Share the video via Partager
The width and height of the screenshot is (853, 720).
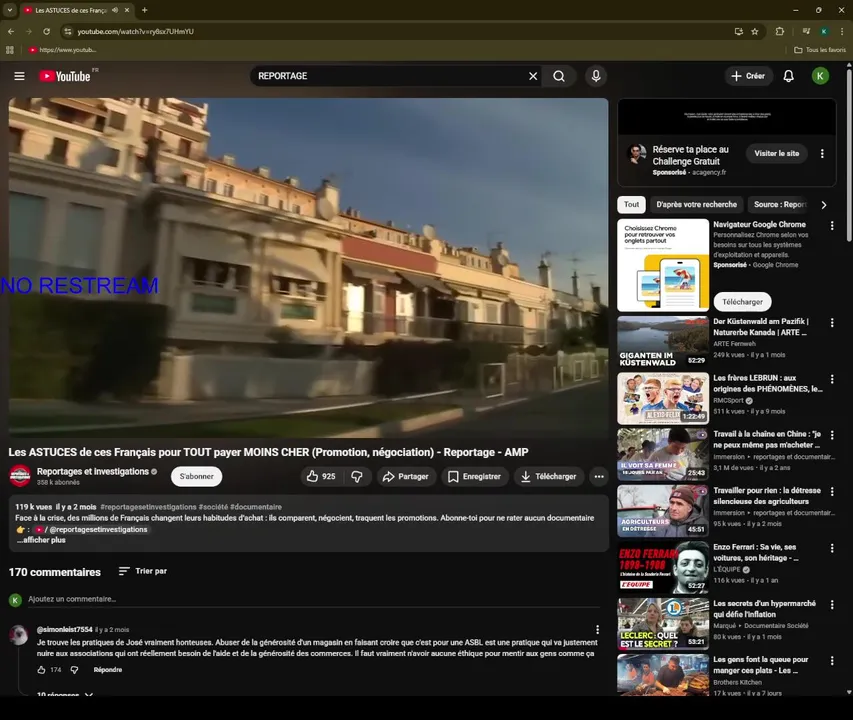[x=406, y=476]
